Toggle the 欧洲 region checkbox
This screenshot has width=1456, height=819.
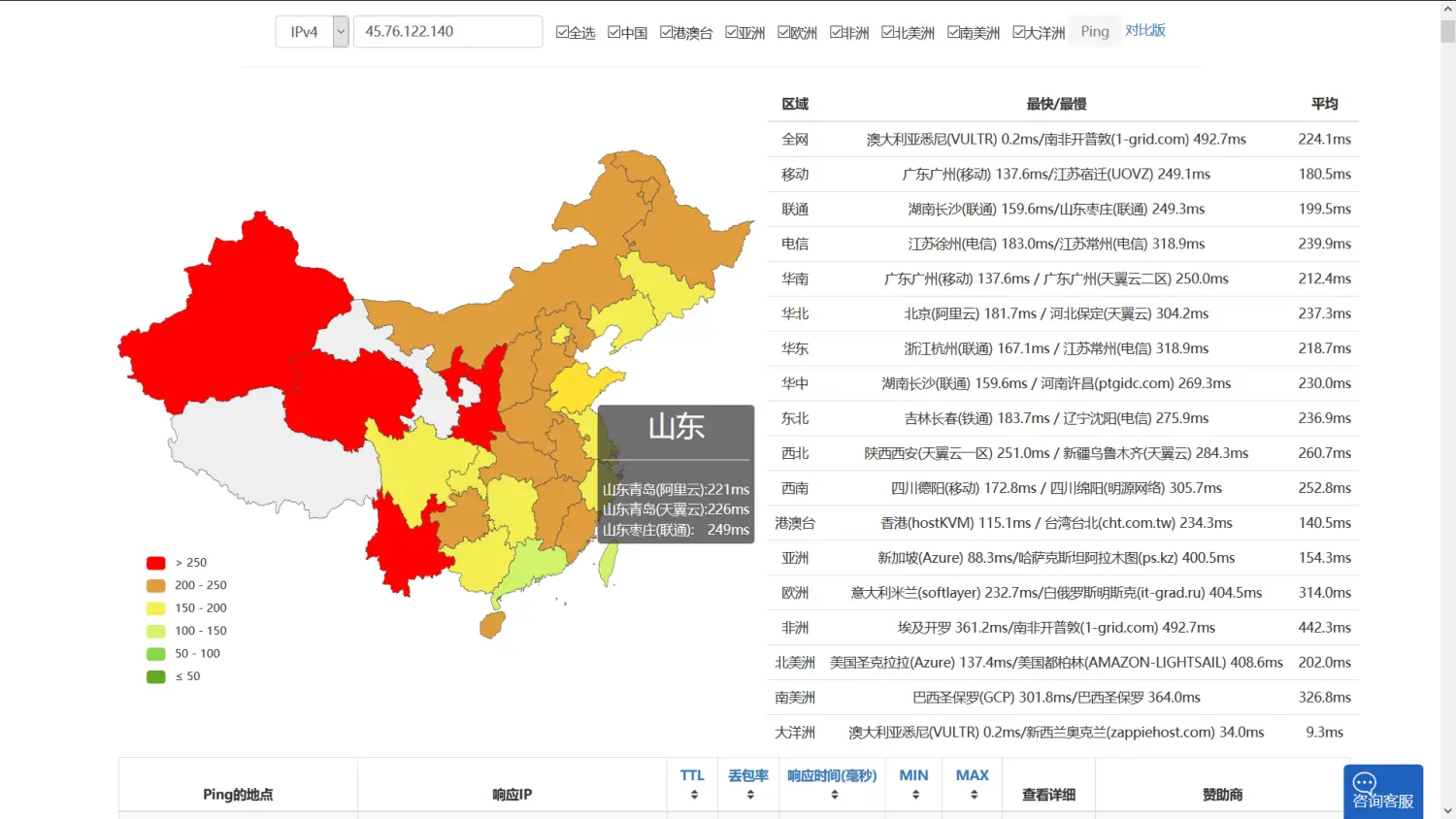[x=784, y=32]
